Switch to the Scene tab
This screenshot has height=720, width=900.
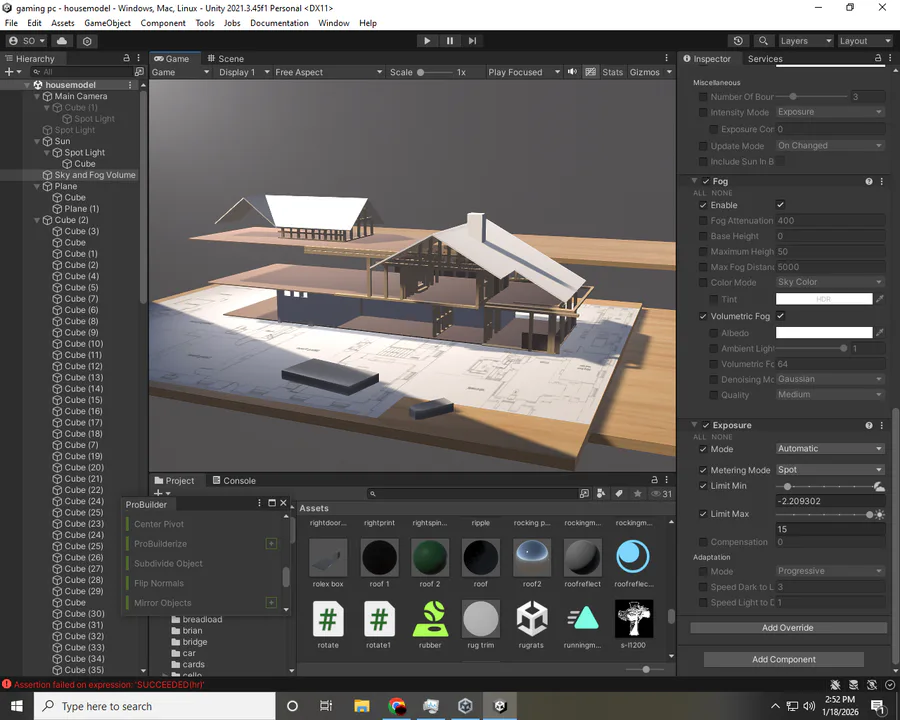coord(226,59)
